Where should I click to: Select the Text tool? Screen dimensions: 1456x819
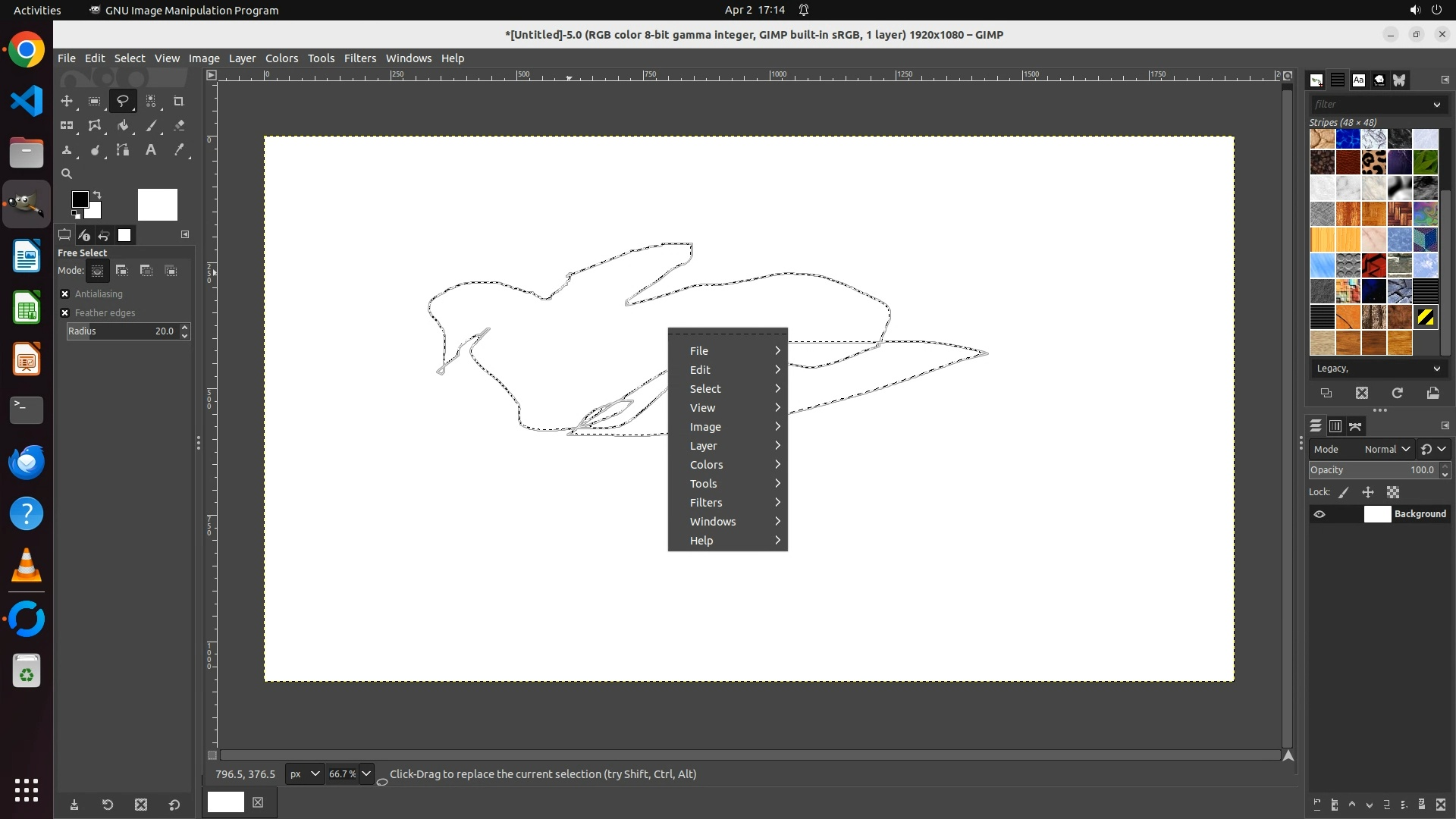[x=151, y=150]
